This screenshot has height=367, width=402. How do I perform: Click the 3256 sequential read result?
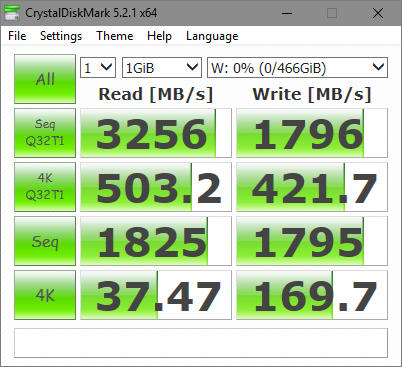tap(156, 133)
